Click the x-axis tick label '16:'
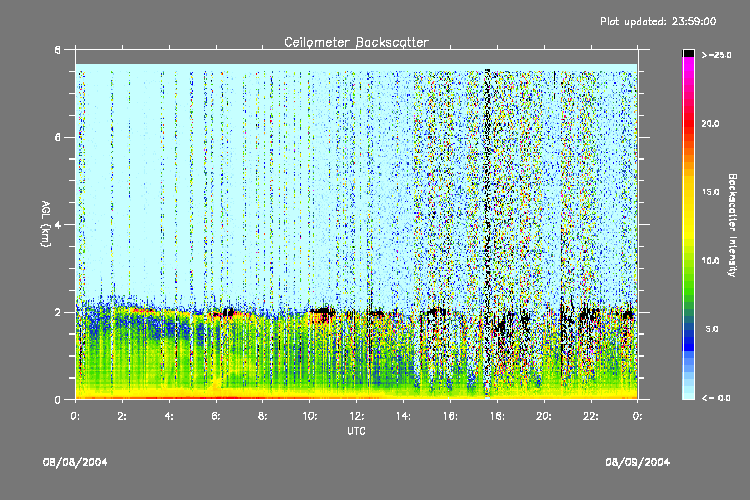The height and width of the screenshot is (500, 750). (450, 416)
